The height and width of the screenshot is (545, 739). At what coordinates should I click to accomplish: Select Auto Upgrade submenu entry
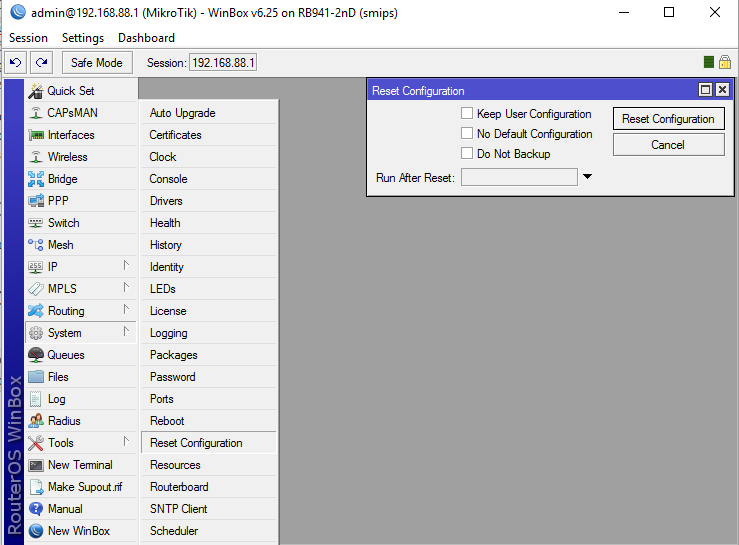tap(209, 113)
